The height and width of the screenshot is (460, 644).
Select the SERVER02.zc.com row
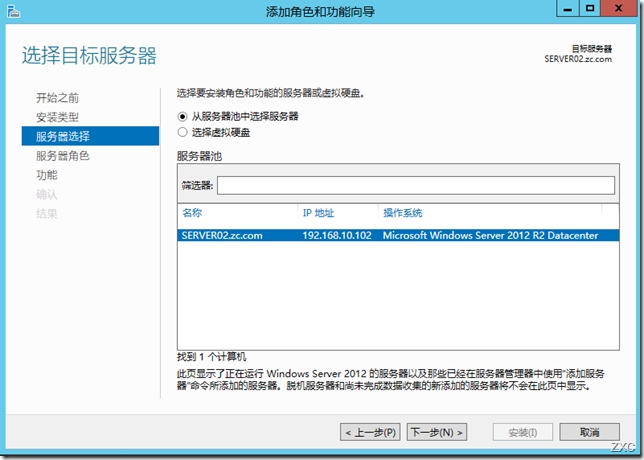click(x=398, y=235)
